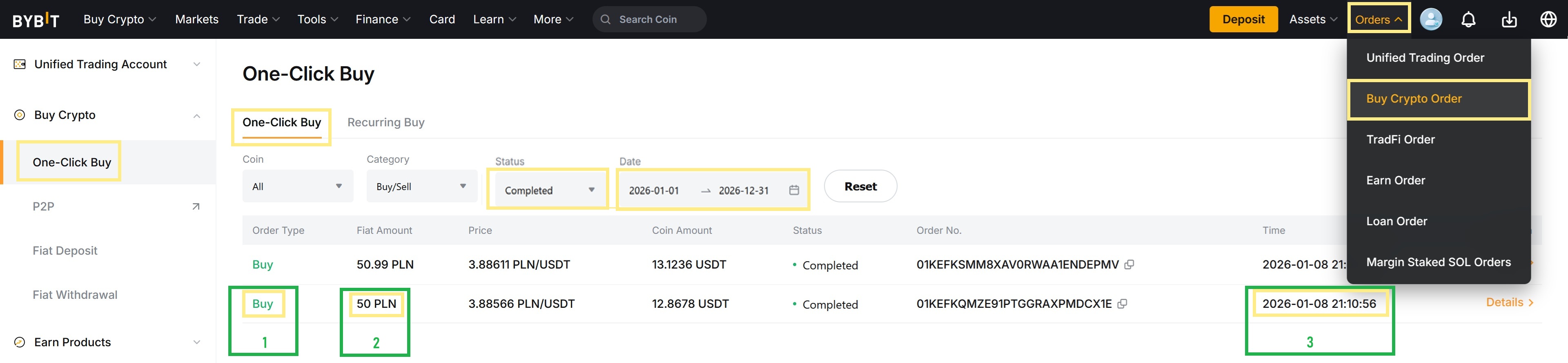
Task: Open the Status Completed dropdown
Action: click(550, 190)
